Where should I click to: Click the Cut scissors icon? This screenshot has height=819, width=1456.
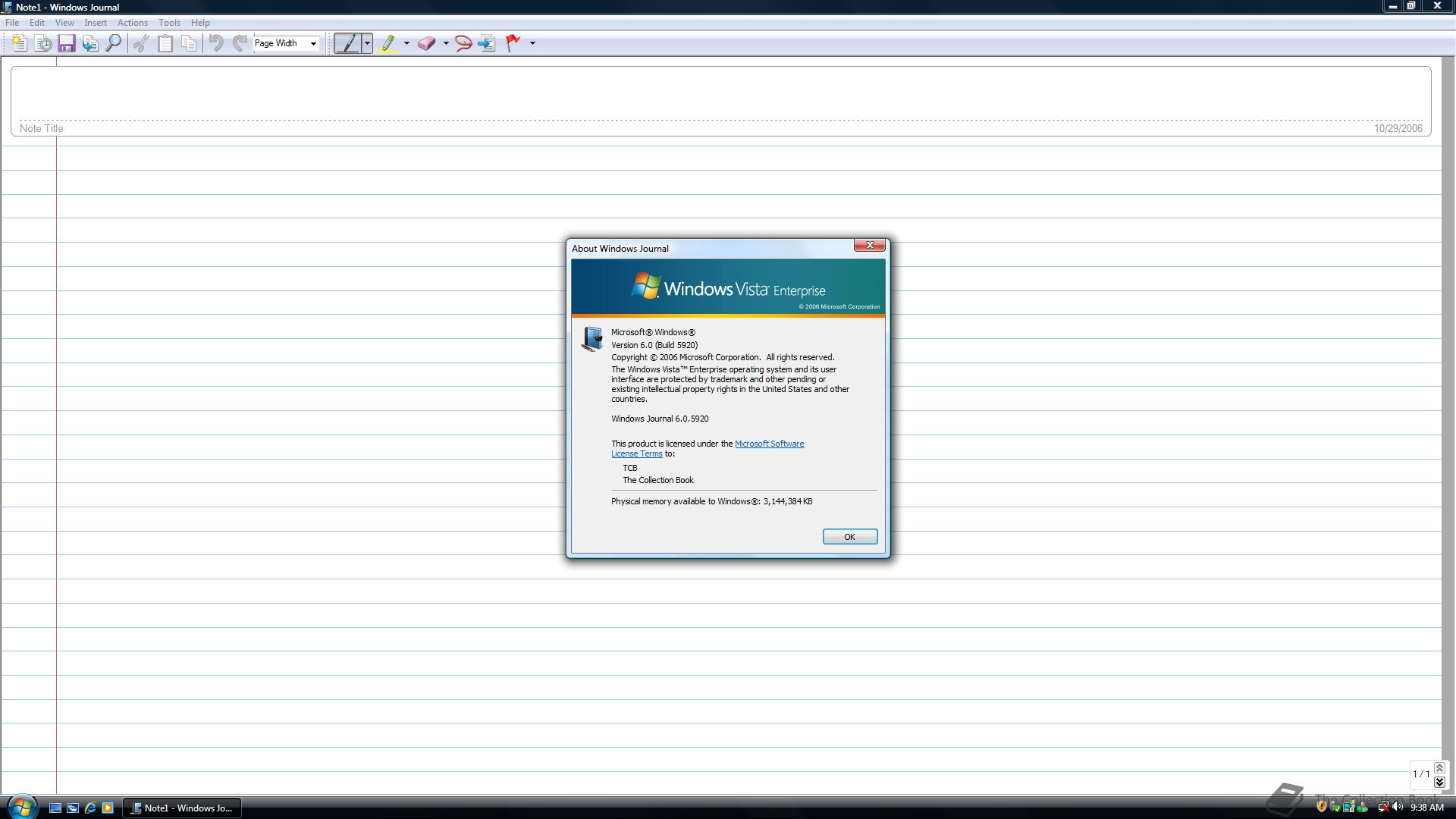coord(141,43)
